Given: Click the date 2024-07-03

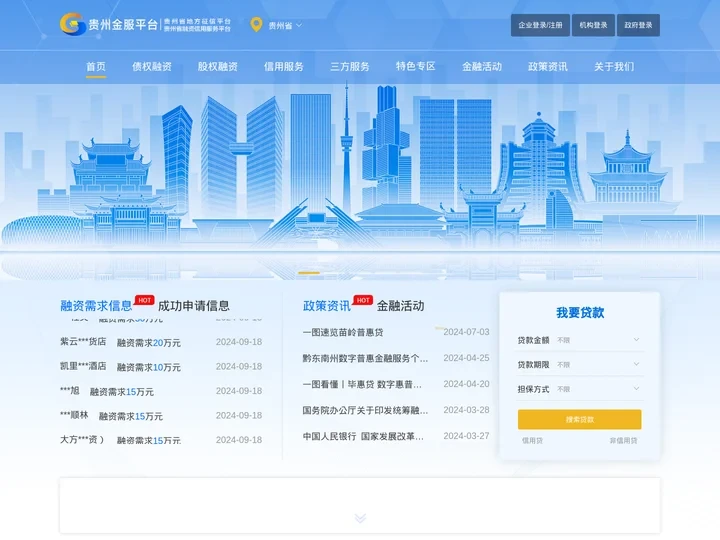Looking at the screenshot, I should coord(466,332).
